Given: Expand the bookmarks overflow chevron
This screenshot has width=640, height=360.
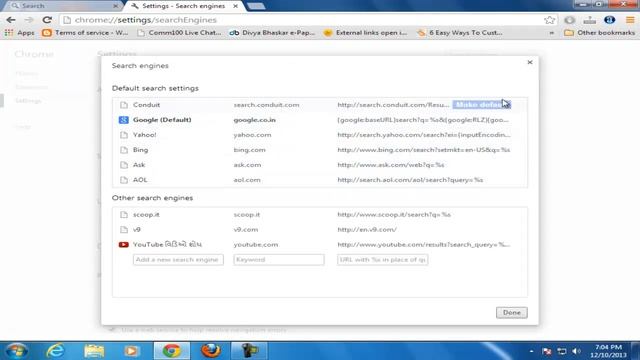Looking at the screenshot, I should click(x=551, y=33).
